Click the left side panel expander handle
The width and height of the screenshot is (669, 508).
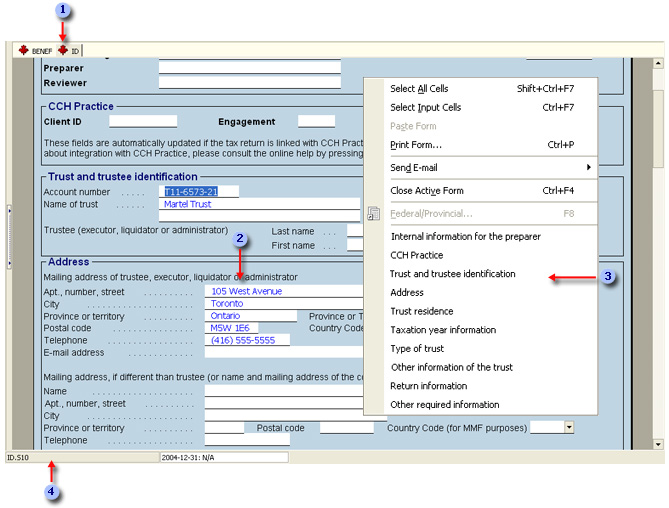point(9,237)
